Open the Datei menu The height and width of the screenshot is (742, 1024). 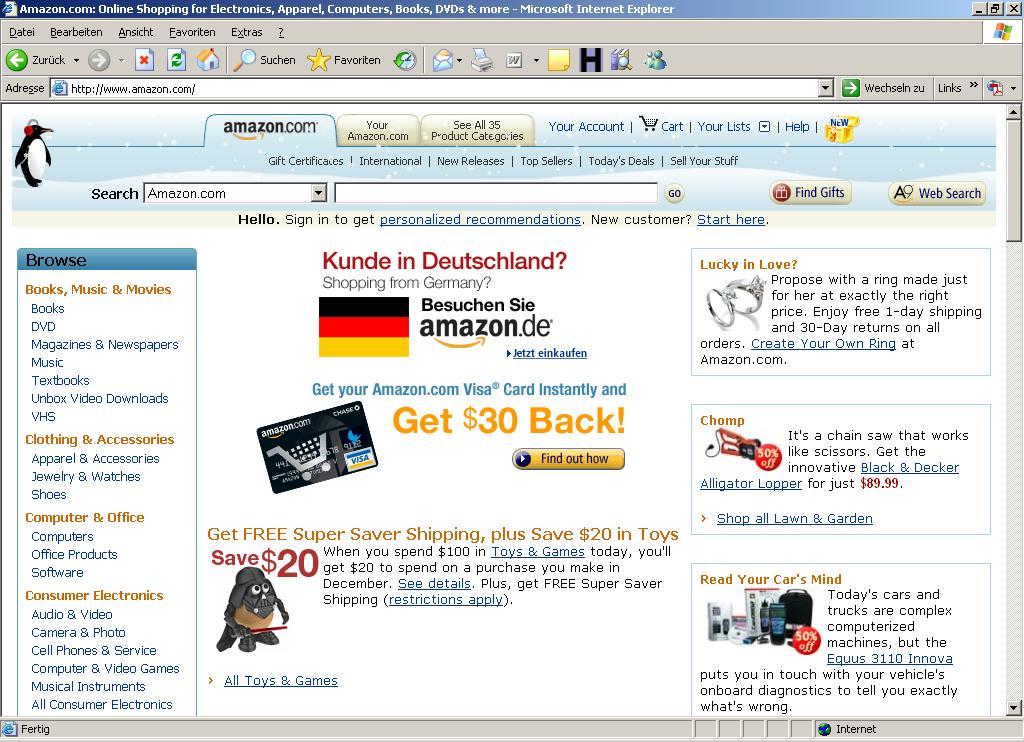click(22, 32)
